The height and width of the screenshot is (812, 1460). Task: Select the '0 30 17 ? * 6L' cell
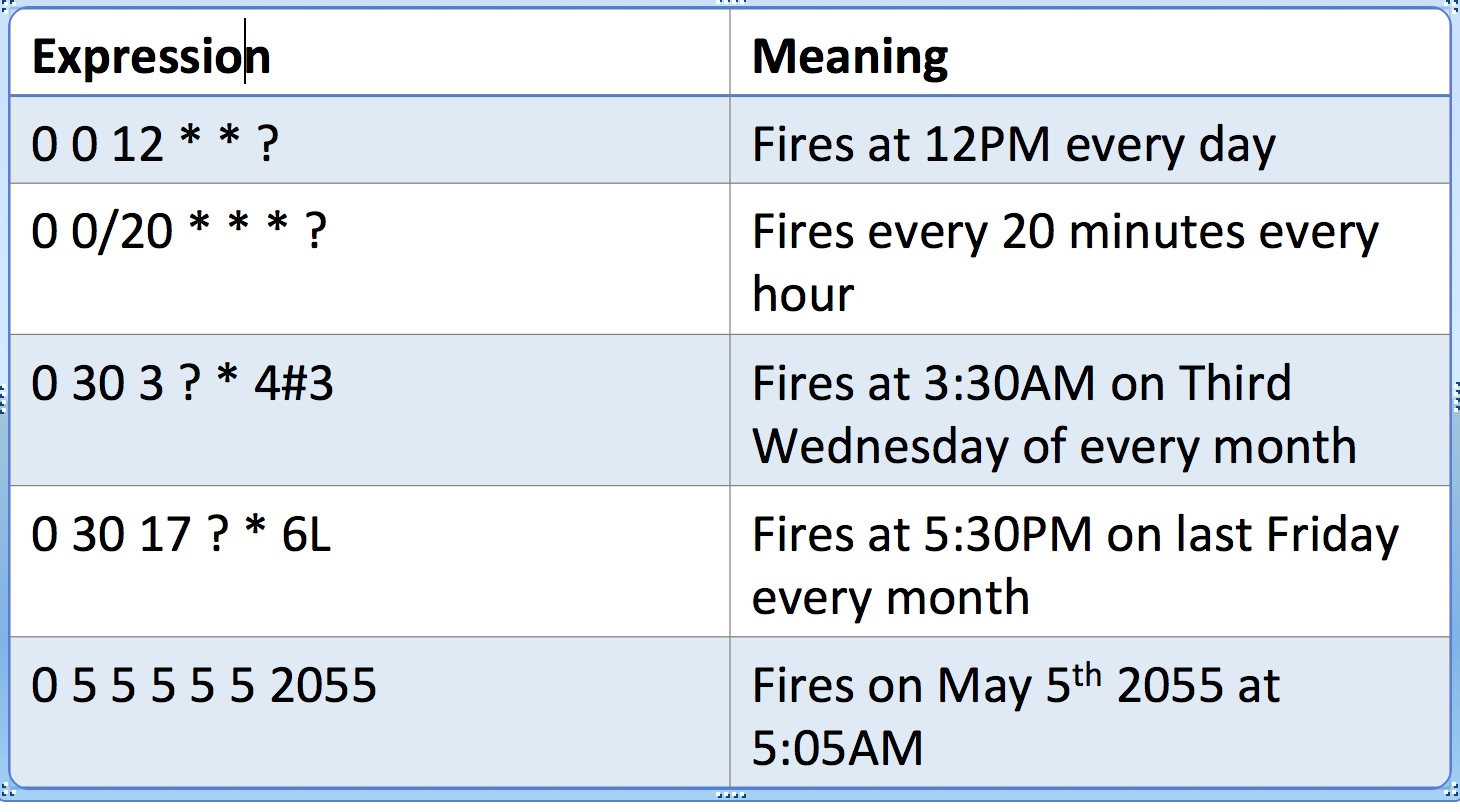370,561
